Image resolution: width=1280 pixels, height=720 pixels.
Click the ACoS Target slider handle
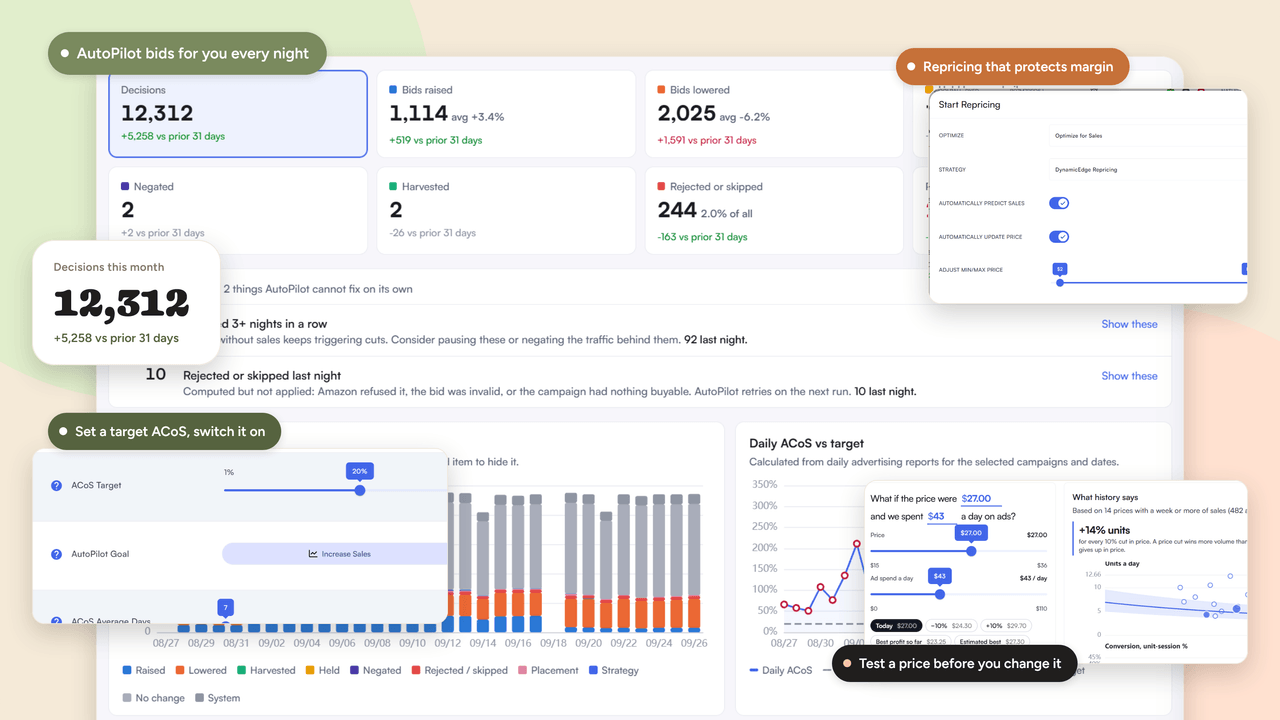(x=360, y=490)
